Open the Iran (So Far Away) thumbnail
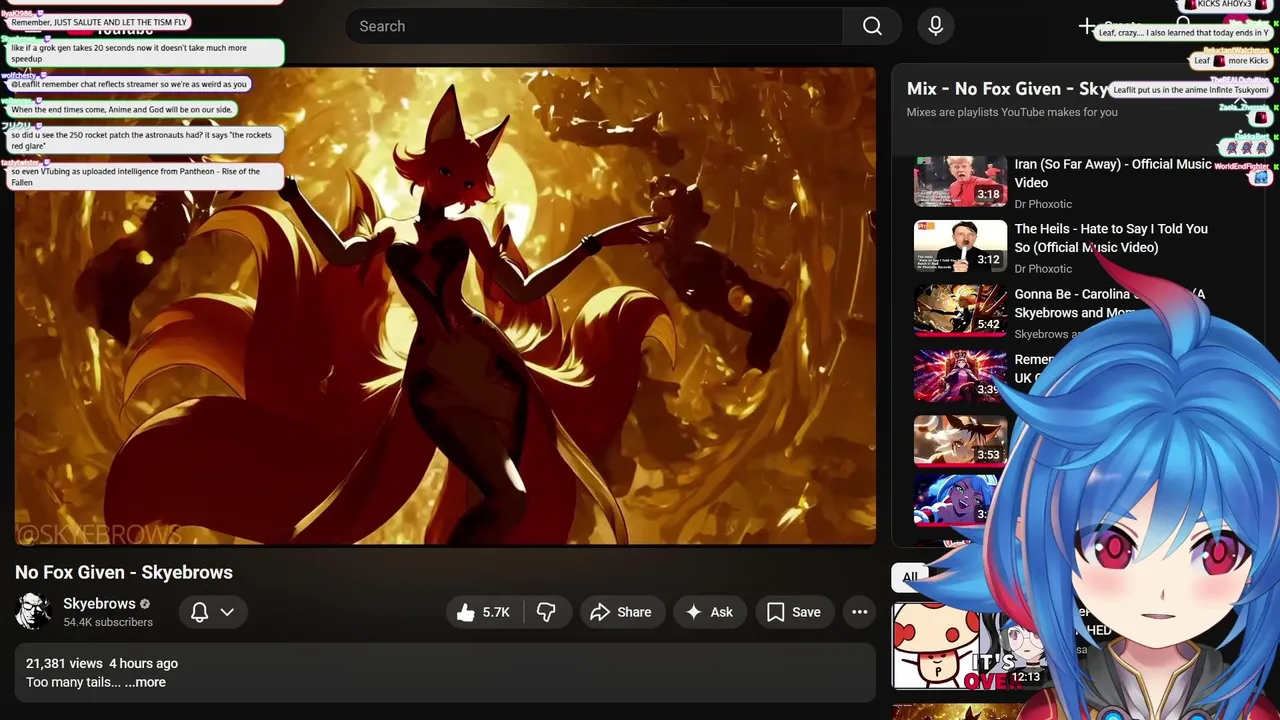Screen dimensions: 1280x720 click(960, 181)
